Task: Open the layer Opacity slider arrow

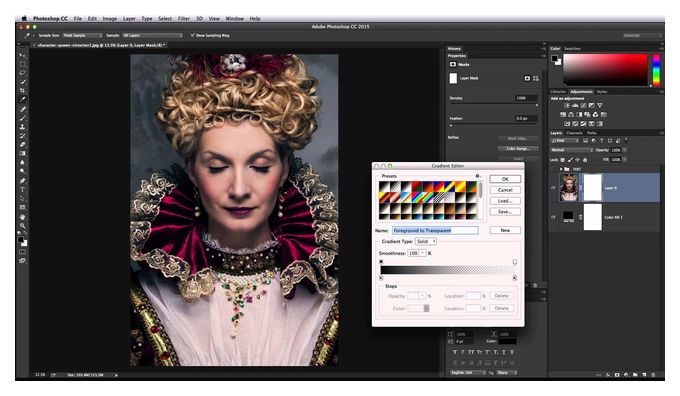Action: (x=625, y=150)
